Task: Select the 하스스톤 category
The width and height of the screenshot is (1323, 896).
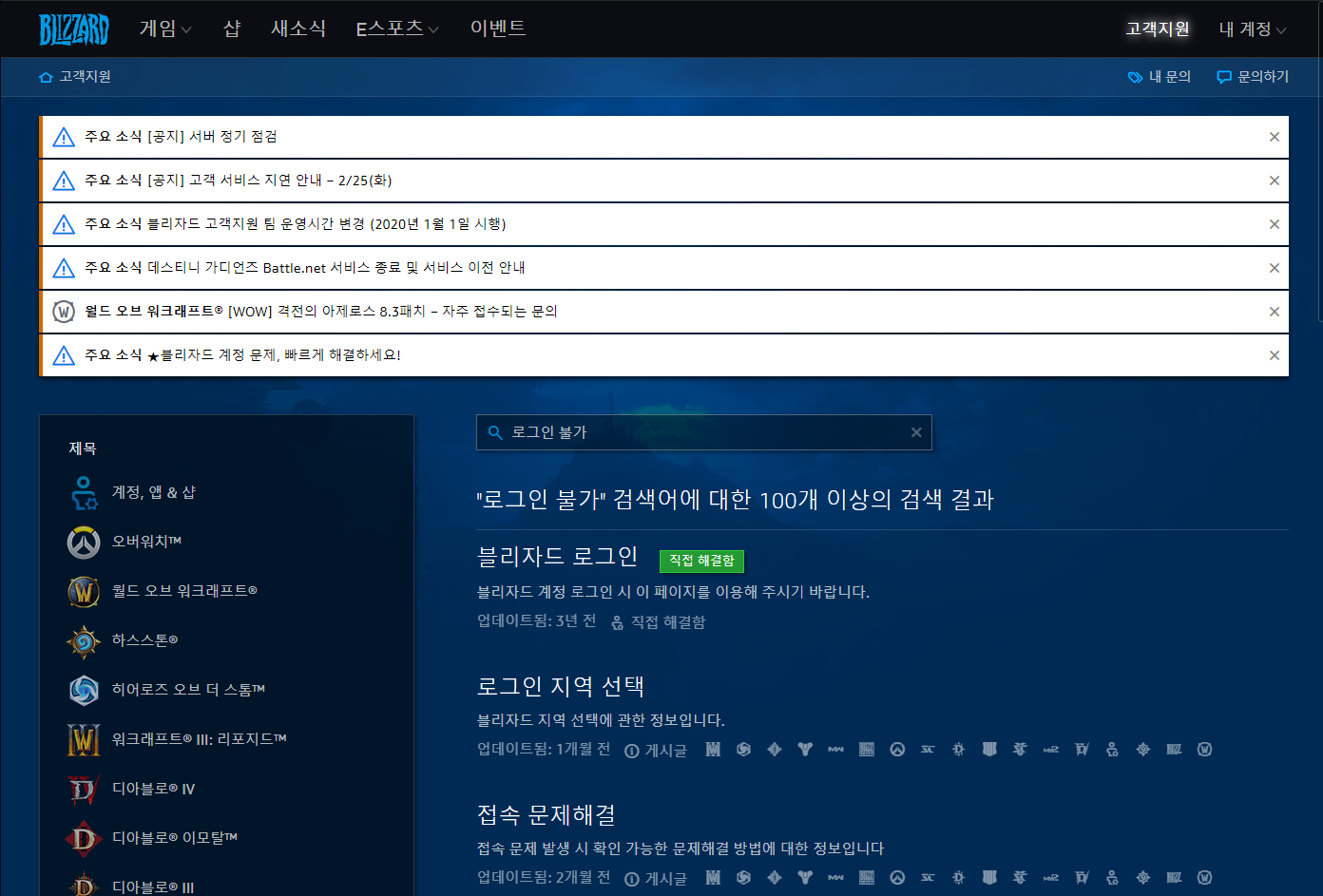Action: [123, 640]
